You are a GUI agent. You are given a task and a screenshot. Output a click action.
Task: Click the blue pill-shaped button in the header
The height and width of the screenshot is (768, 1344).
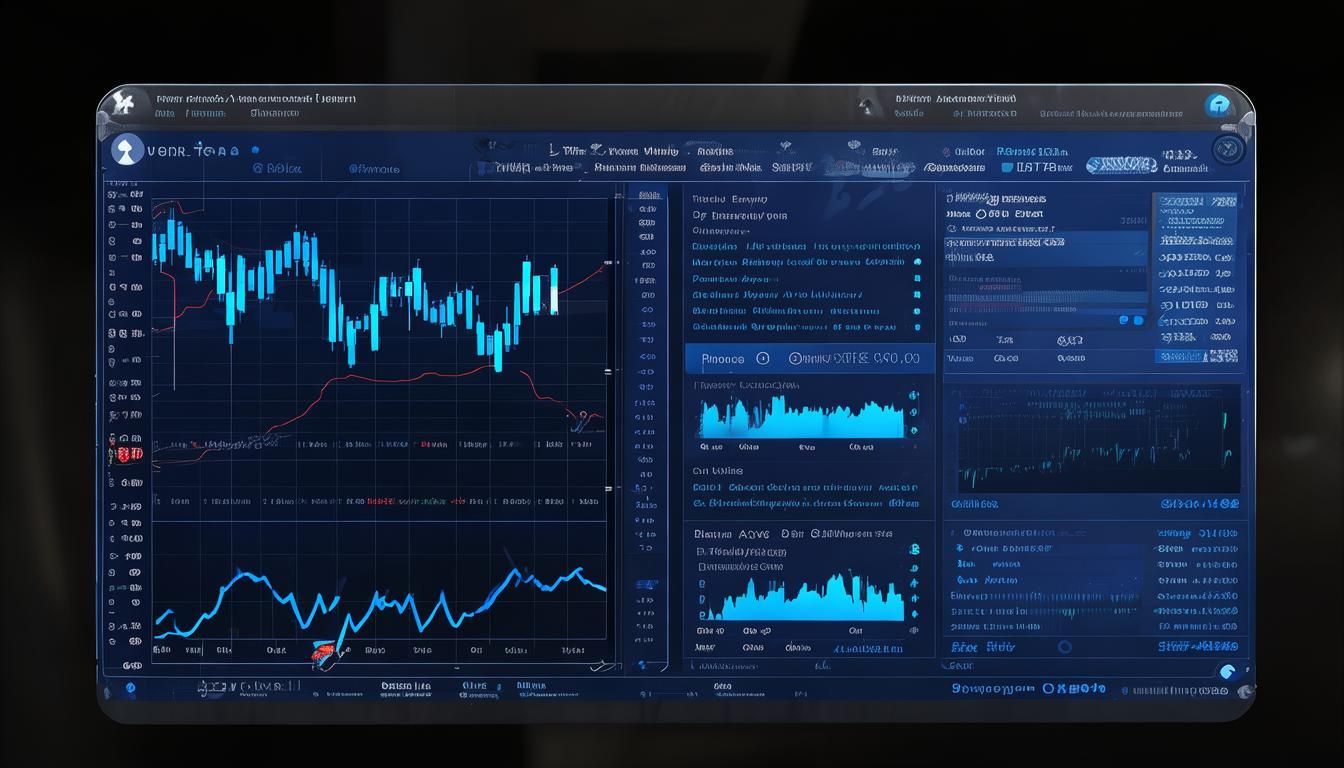(1121, 165)
